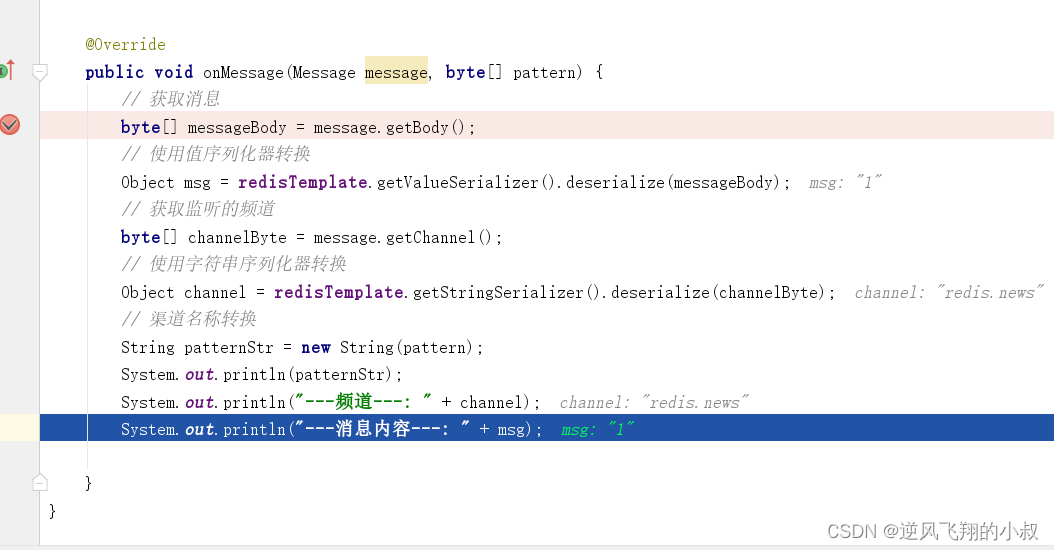Click the inline debug value msg: "1" on Object msg line

pos(844,183)
